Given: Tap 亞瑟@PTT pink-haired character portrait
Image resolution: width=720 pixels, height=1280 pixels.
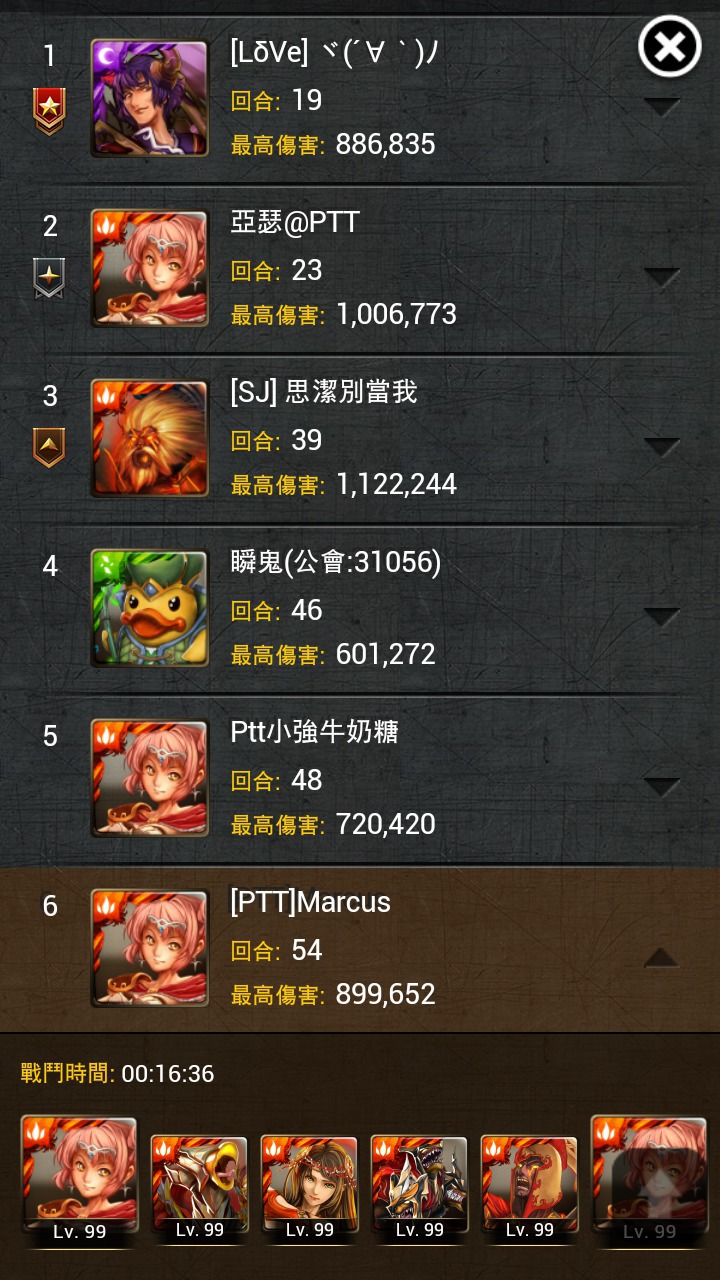Looking at the screenshot, I should tap(149, 268).
